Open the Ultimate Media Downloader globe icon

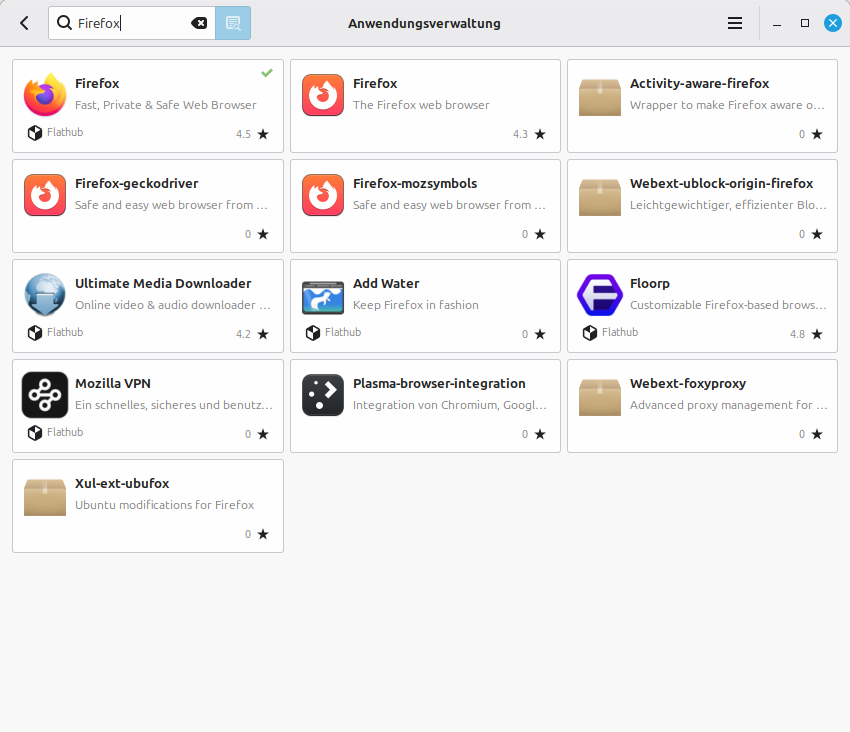point(45,294)
